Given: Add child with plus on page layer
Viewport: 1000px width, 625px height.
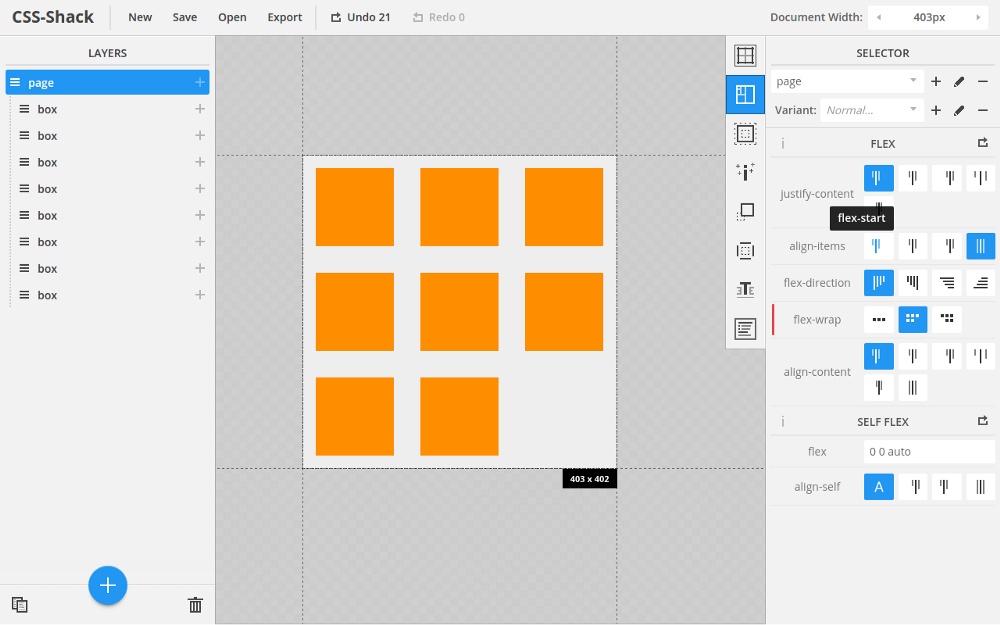Looking at the screenshot, I should pos(200,83).
